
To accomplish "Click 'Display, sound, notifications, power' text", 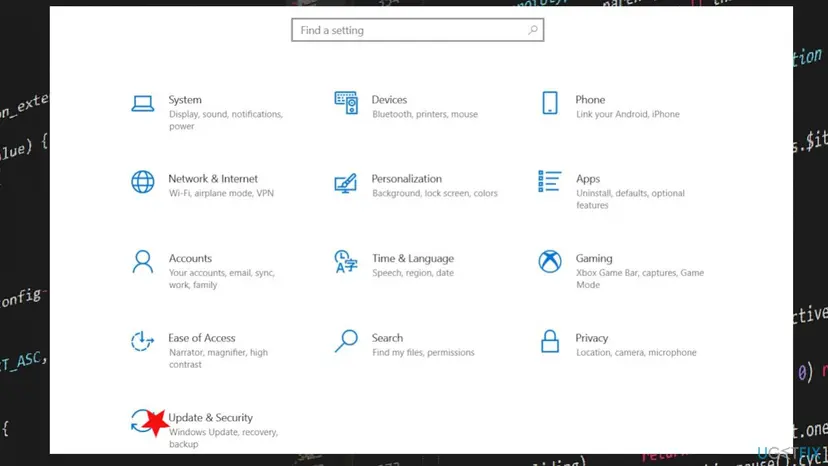I will tap(226, 120).
